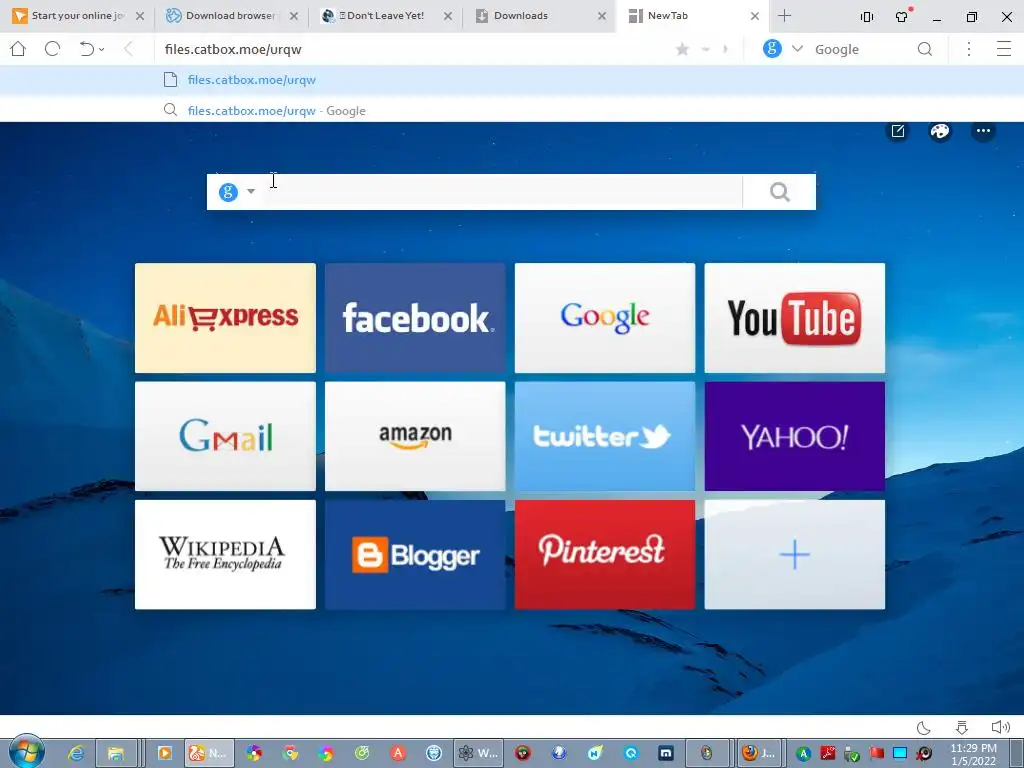Click the small go arrow in the address bar

click(726, 50)
